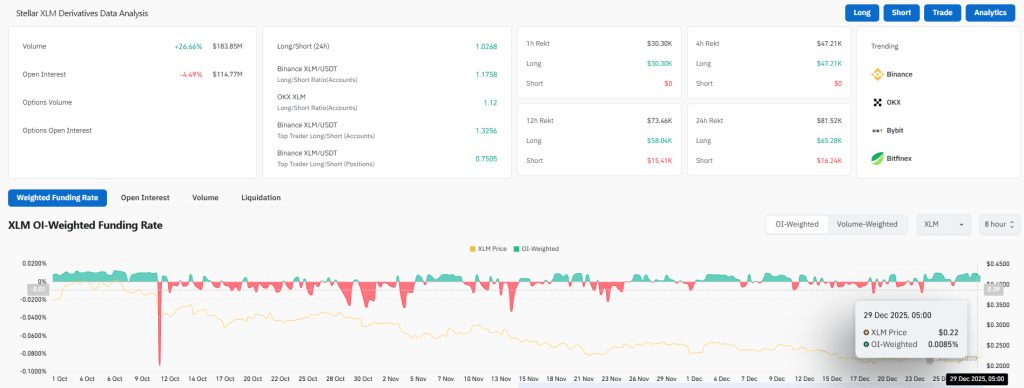This screenshot has width=1024, height=388.
Task: Click the Open Interest value $114.77M
Action: coord(227,74)
